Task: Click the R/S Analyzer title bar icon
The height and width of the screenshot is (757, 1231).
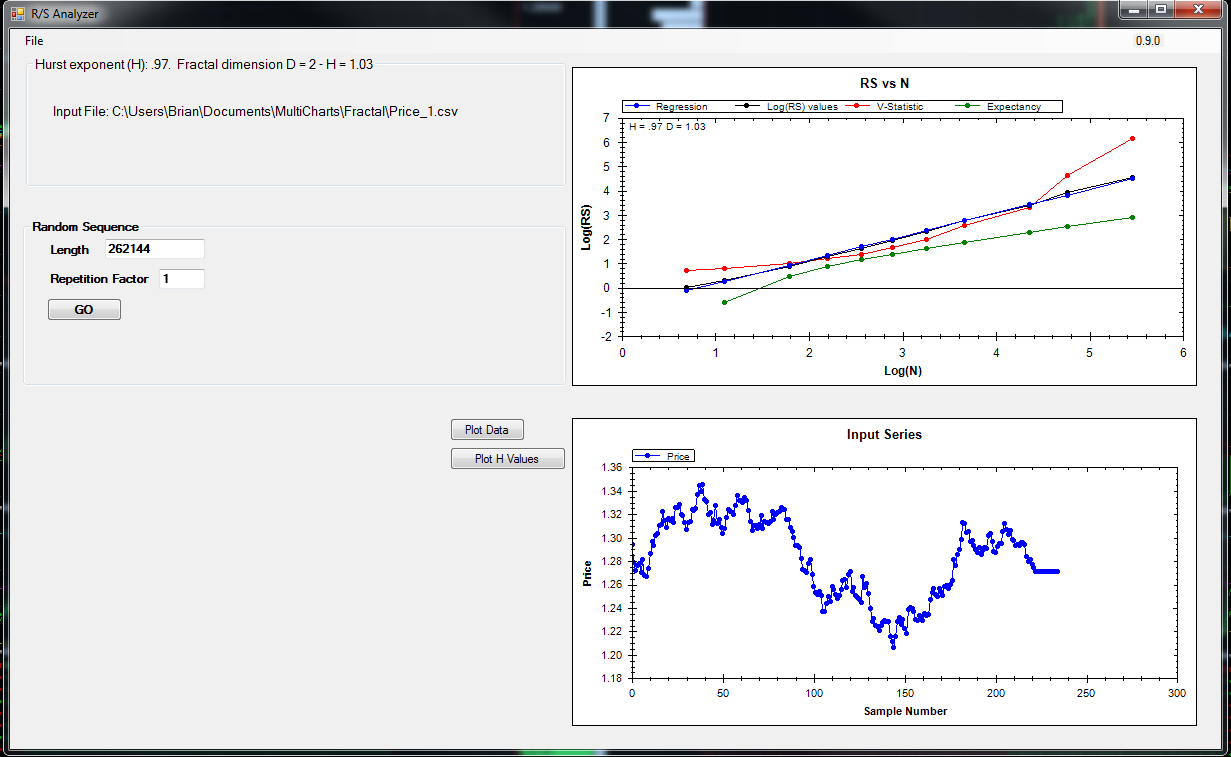Action: click(18, 13)
